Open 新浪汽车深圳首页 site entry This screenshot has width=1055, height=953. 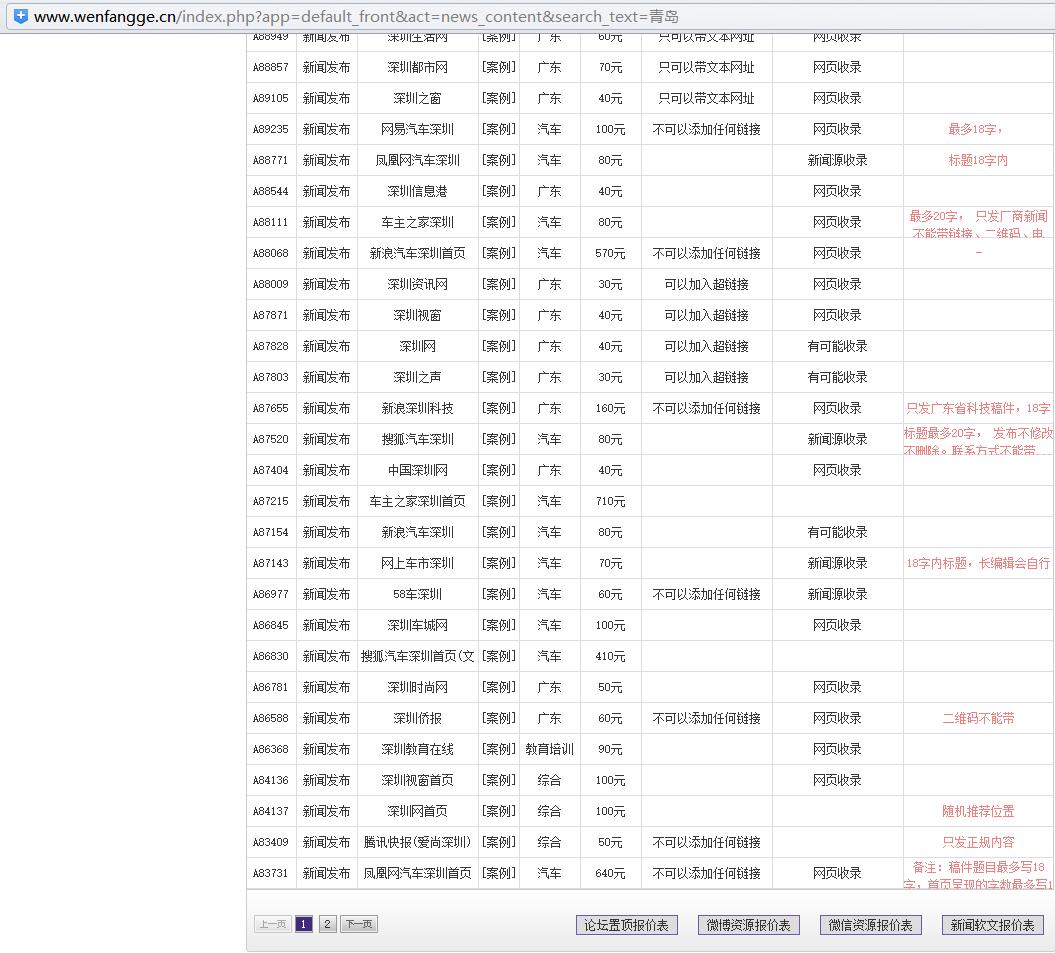pos(417,253)
